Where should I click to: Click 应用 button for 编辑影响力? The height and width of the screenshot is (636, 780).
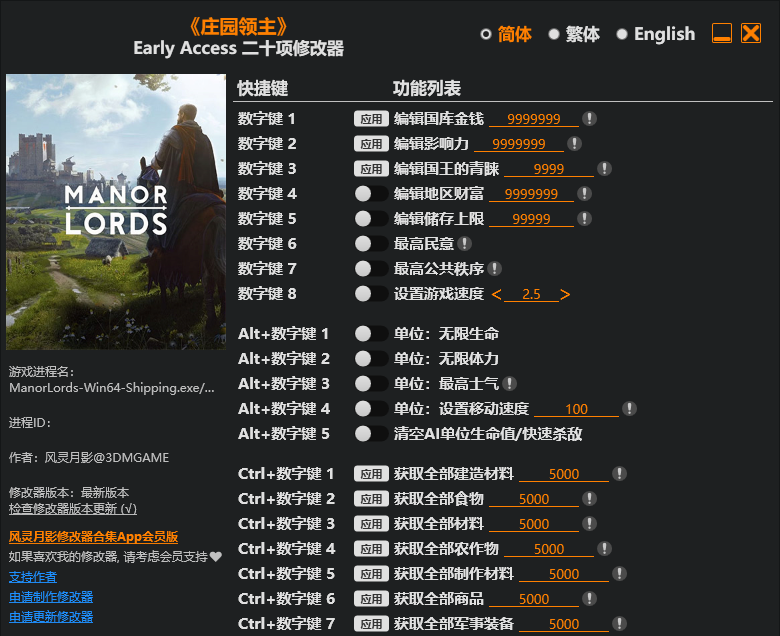coord(371,144)
